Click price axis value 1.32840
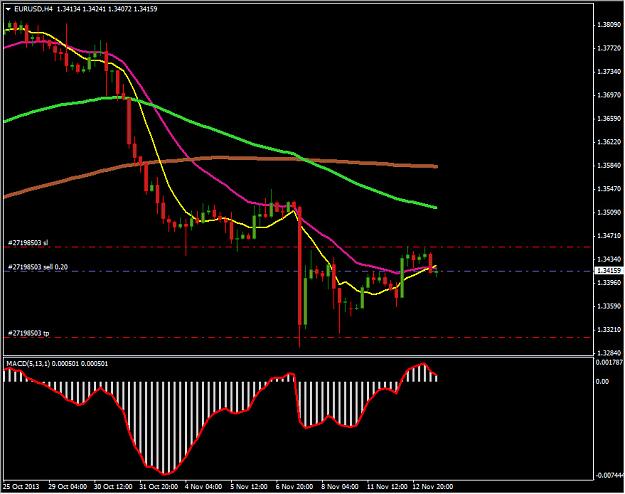This screenshot has width=625, height=494. pyautogui.click(x=609, y=353)
